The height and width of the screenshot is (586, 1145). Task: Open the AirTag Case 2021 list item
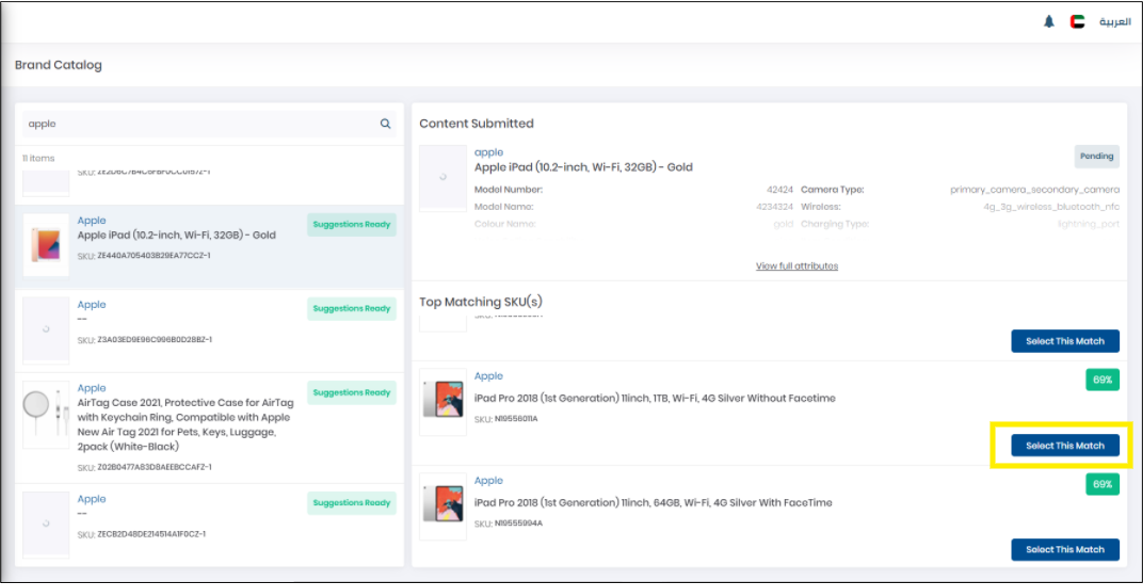click(x=182, y=418)
